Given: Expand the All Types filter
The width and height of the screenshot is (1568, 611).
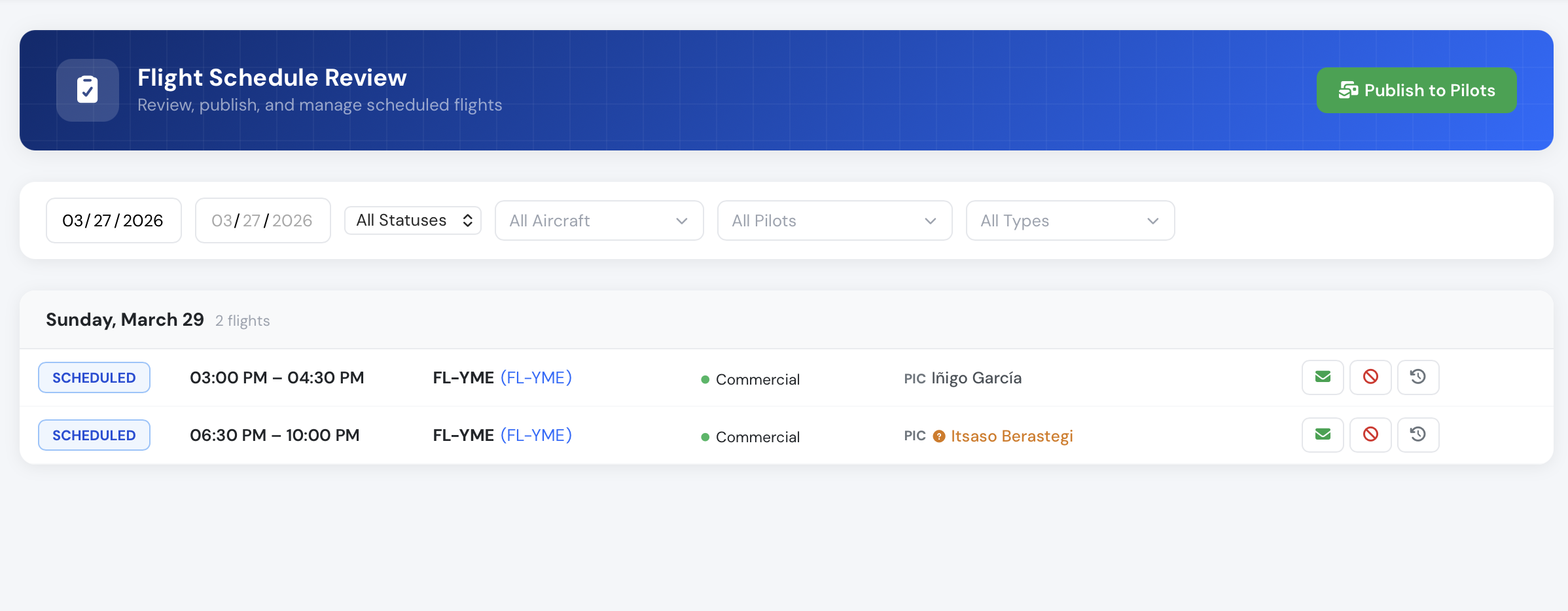Looking at the screenshot, I should (1070, 220).
